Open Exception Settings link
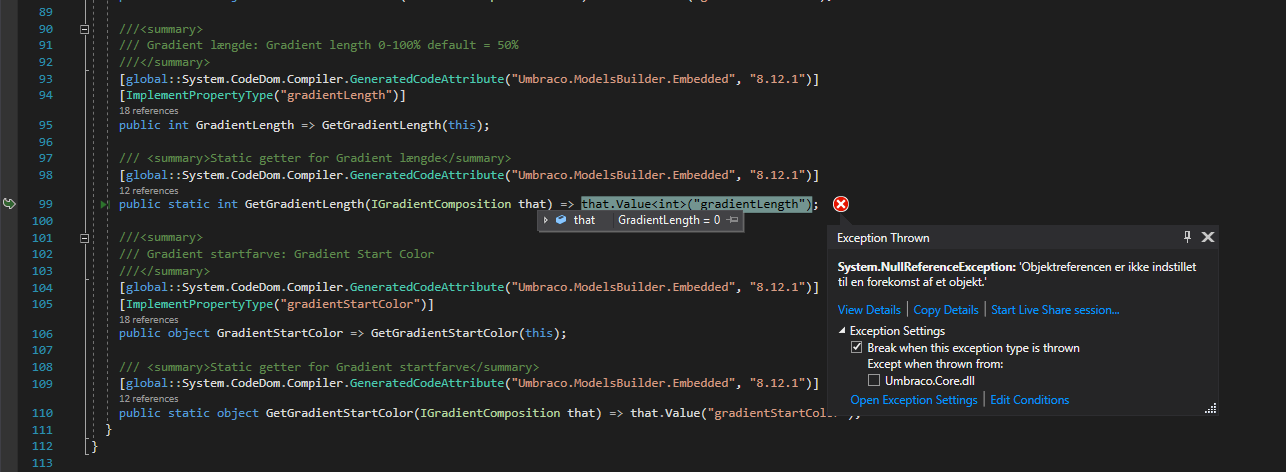 [x=914, y=400]
